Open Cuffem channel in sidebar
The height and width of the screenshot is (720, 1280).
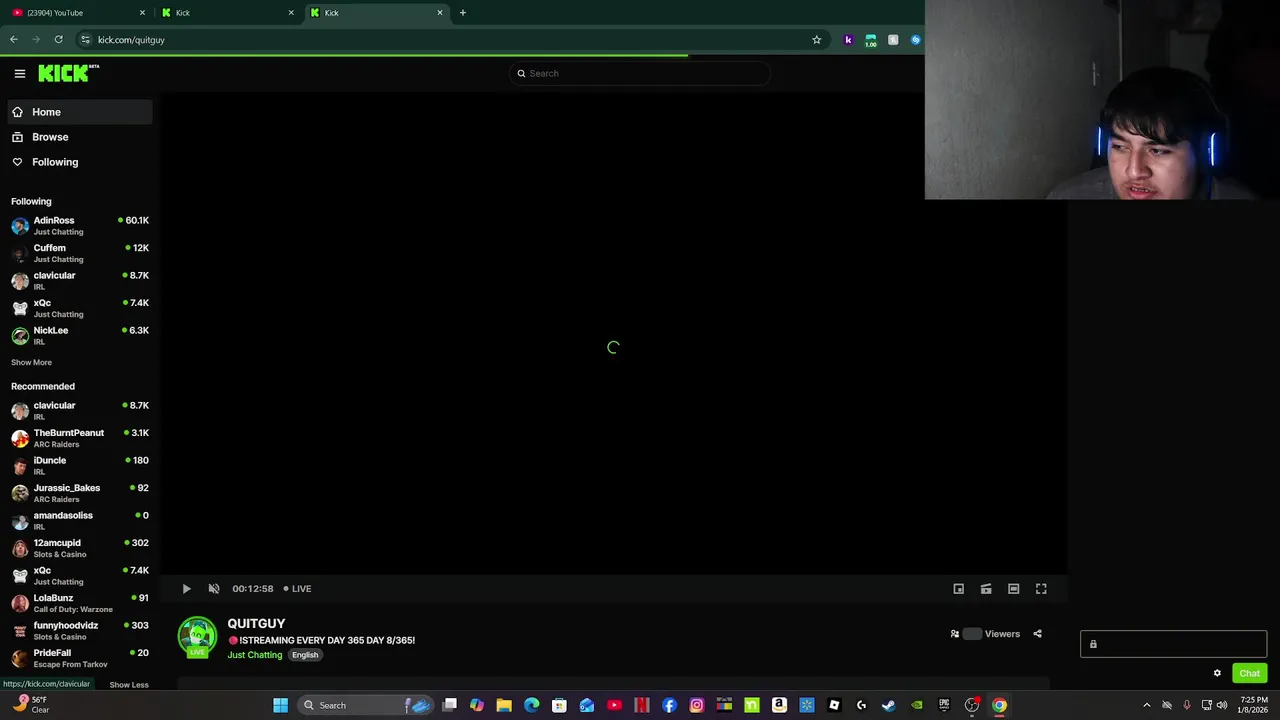(x=80, y=253)
